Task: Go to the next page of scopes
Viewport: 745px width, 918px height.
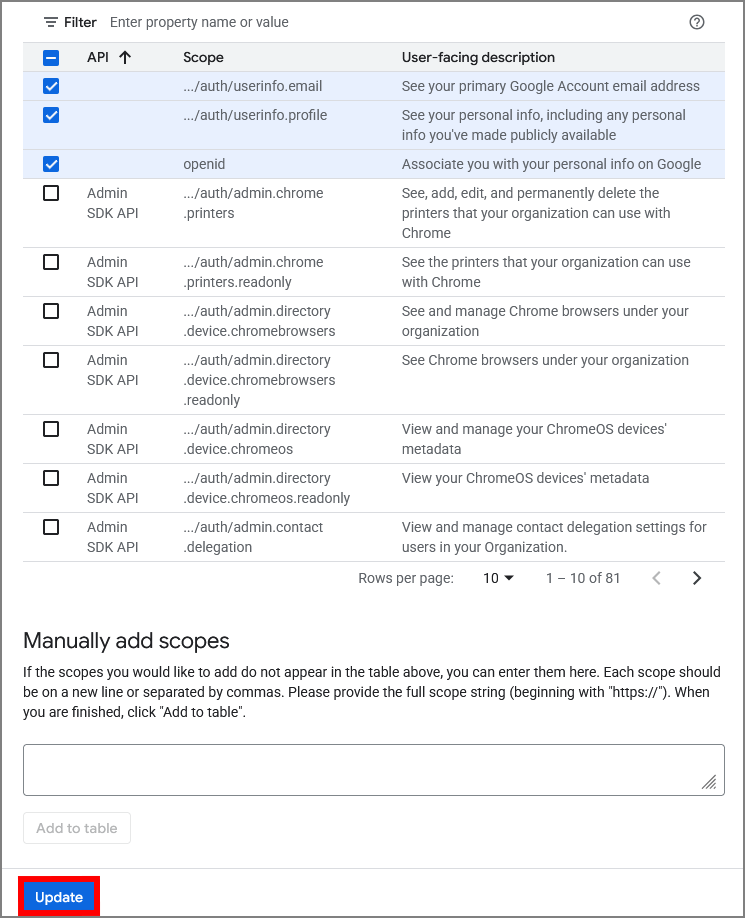Action: click(x=696, y=578)
